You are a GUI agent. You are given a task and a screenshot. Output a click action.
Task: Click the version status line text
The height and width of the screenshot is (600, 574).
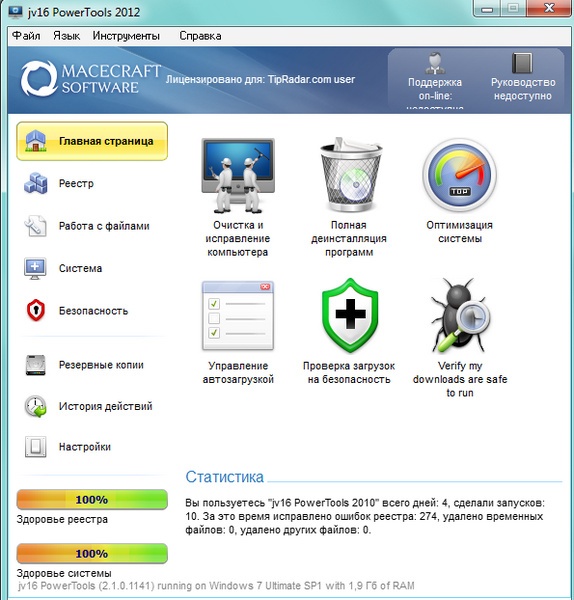click(216, 586)
